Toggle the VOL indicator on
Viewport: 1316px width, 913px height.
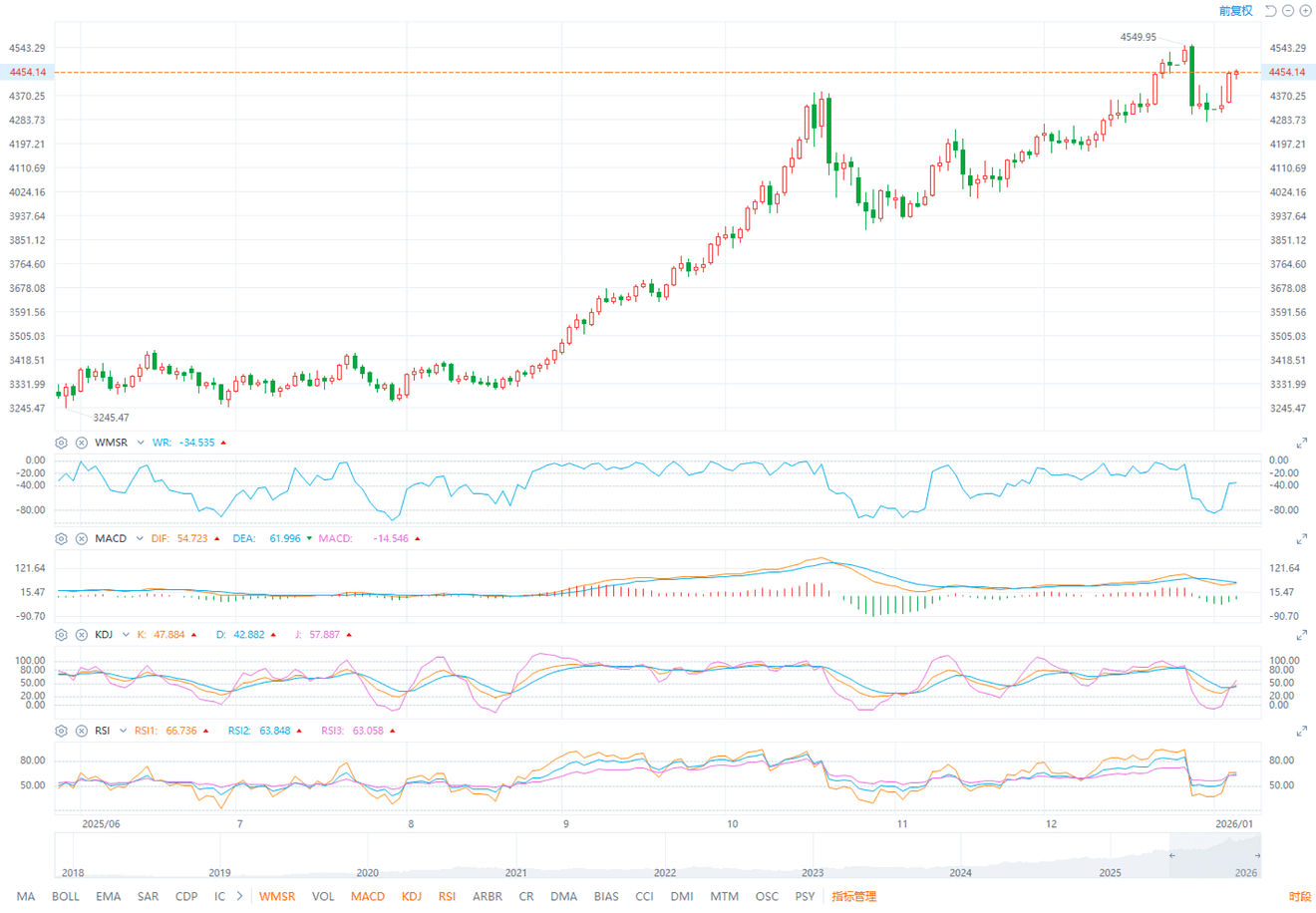[x=323, y=896]
